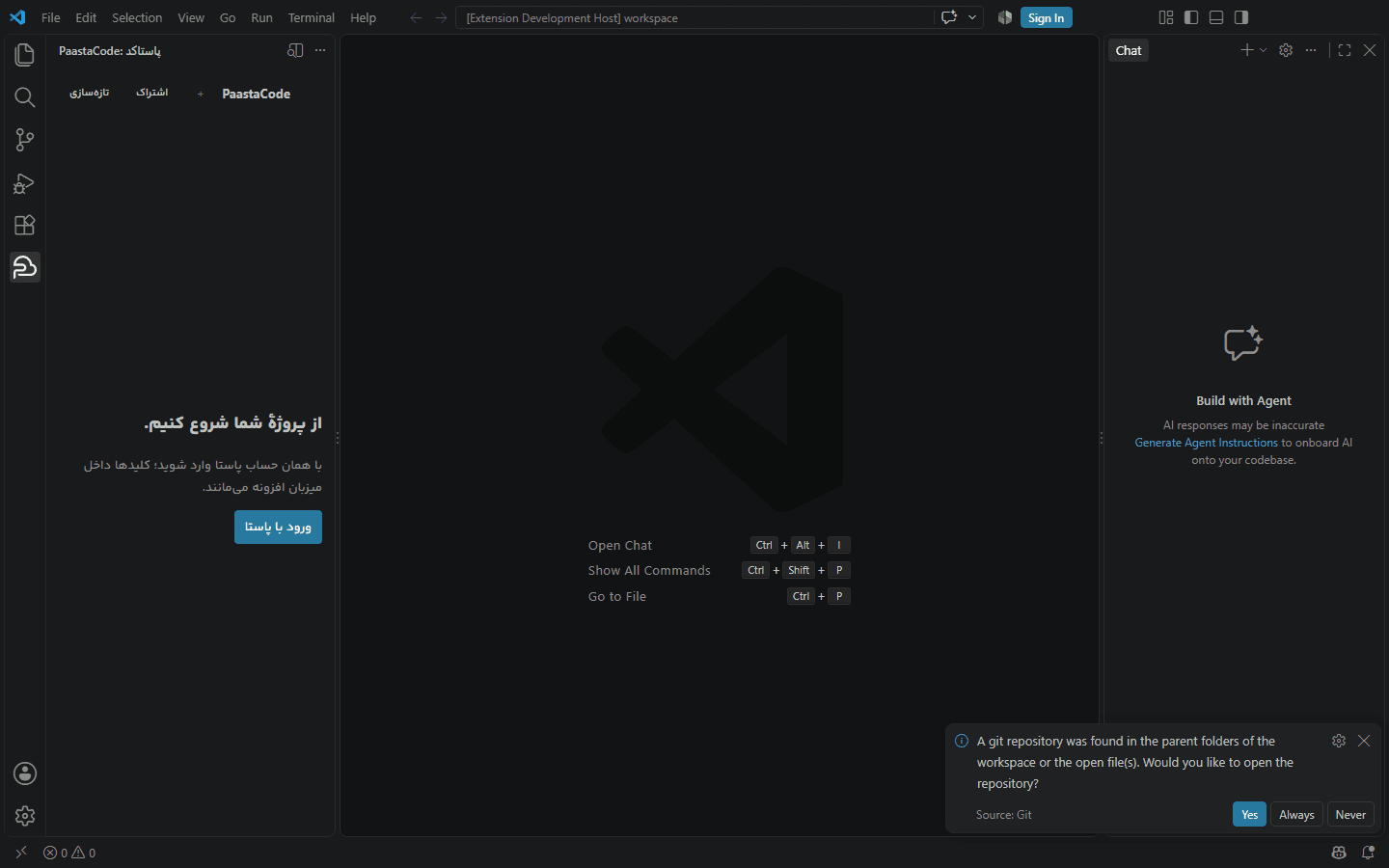
Task: Click the remote window status bar icon
Action: click(x=21, y=853)
